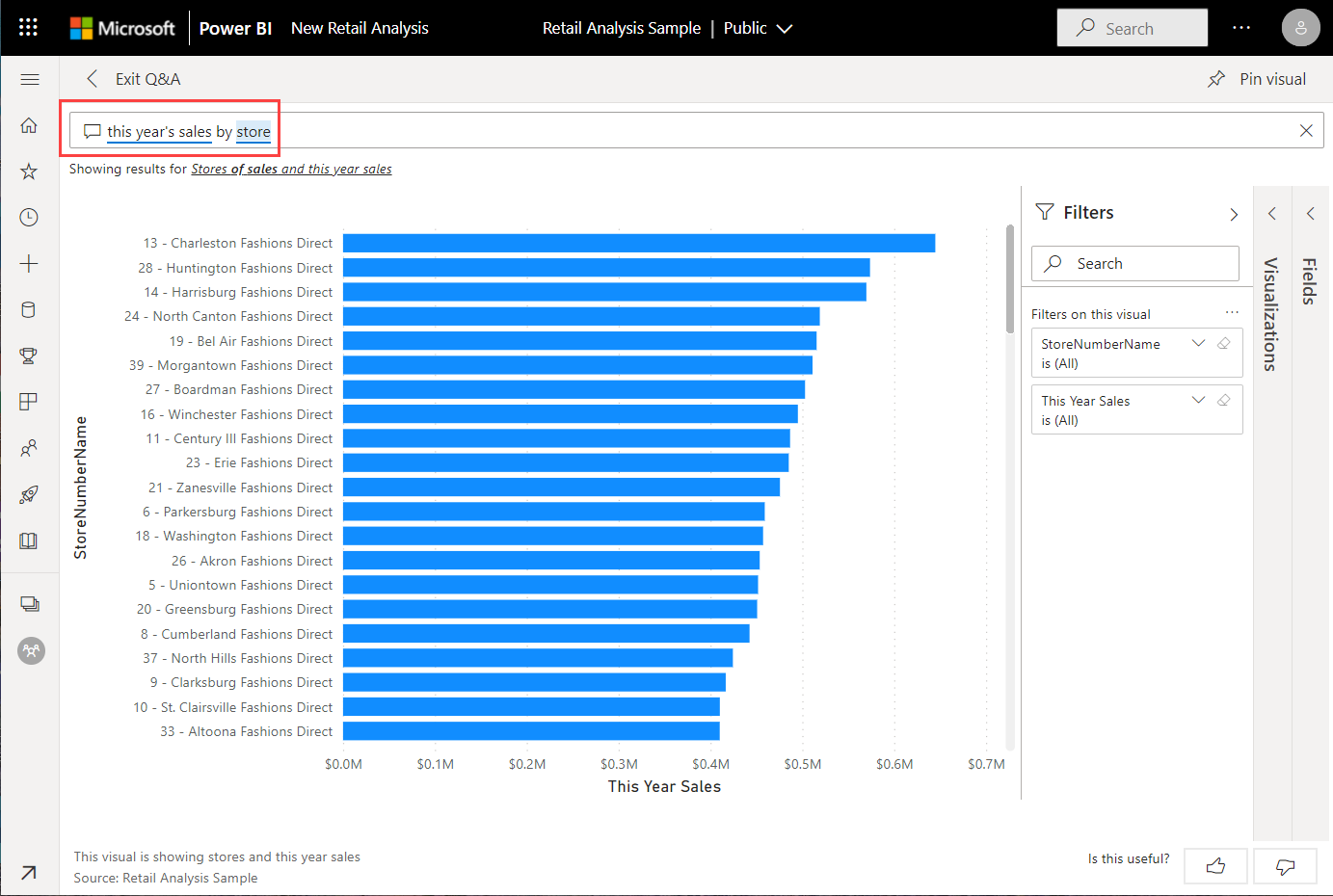Open the Public sensitivity dropdown

click(x=758, y=28)
